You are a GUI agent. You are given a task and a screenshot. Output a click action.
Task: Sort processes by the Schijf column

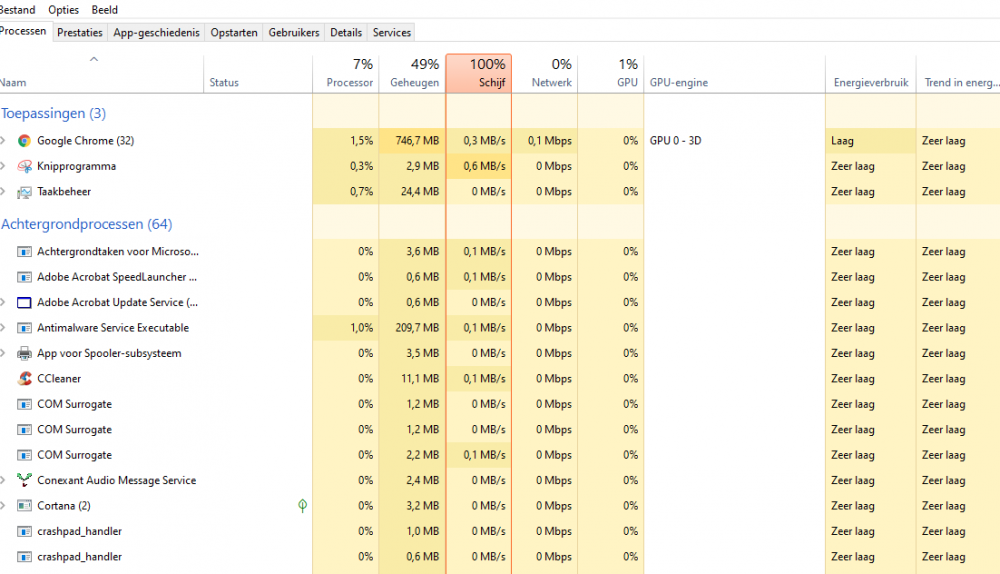click(478, 73)
